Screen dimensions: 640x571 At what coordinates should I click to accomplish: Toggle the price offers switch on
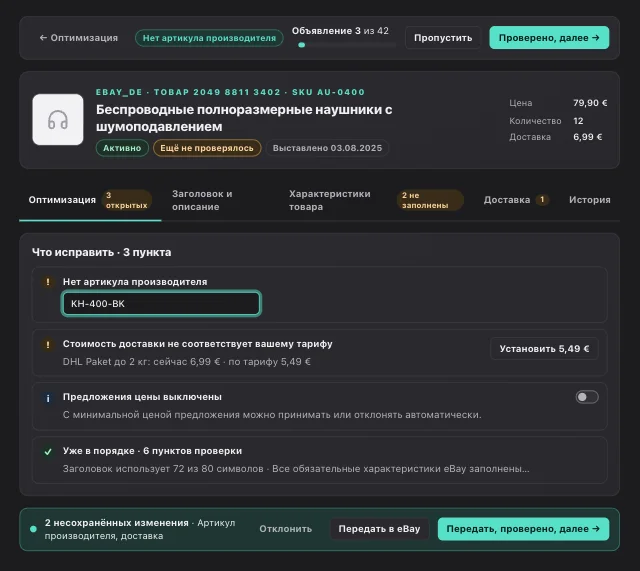point(587,397)
